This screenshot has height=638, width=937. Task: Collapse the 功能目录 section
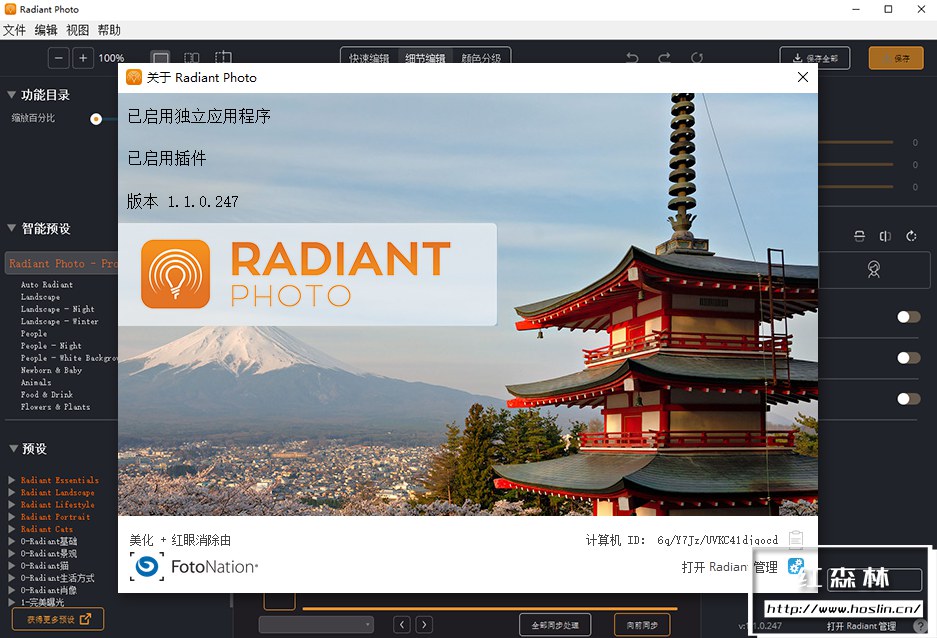point(11,94)
